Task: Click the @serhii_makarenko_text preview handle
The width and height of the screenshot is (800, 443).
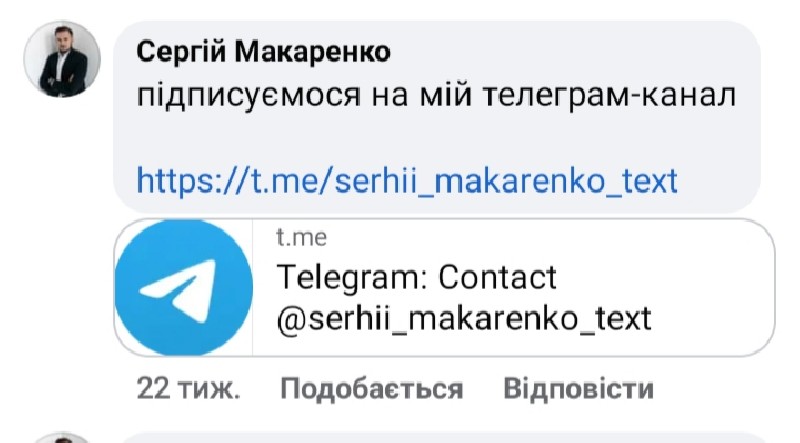Action: 463,318
